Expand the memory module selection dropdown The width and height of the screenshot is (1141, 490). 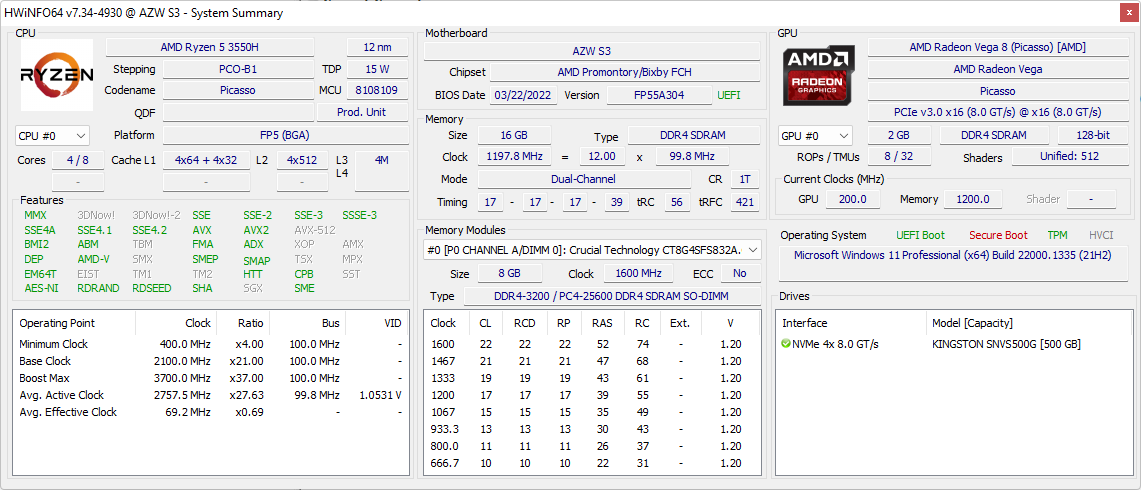click(x=592, y=250)
